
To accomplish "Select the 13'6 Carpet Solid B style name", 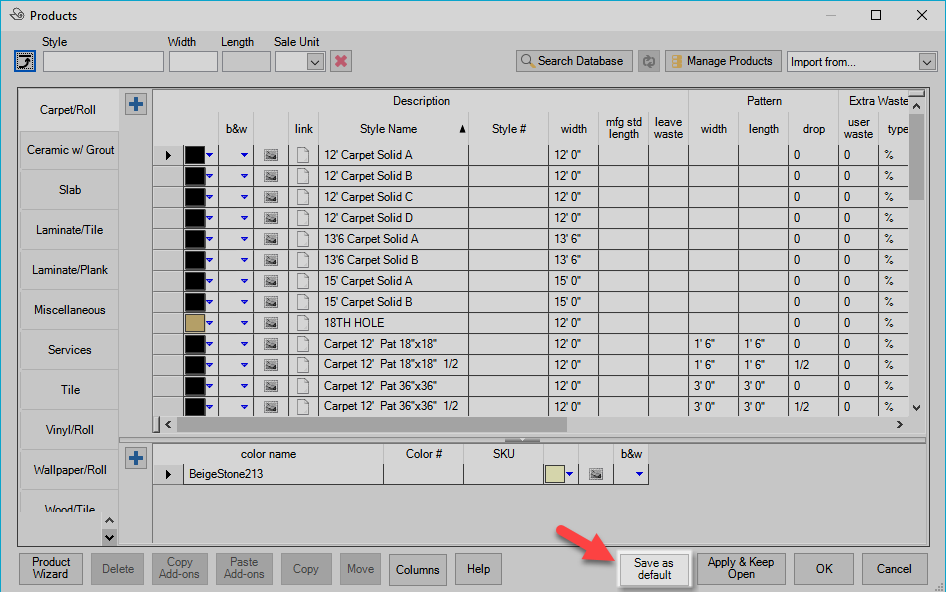I will 371,260.
